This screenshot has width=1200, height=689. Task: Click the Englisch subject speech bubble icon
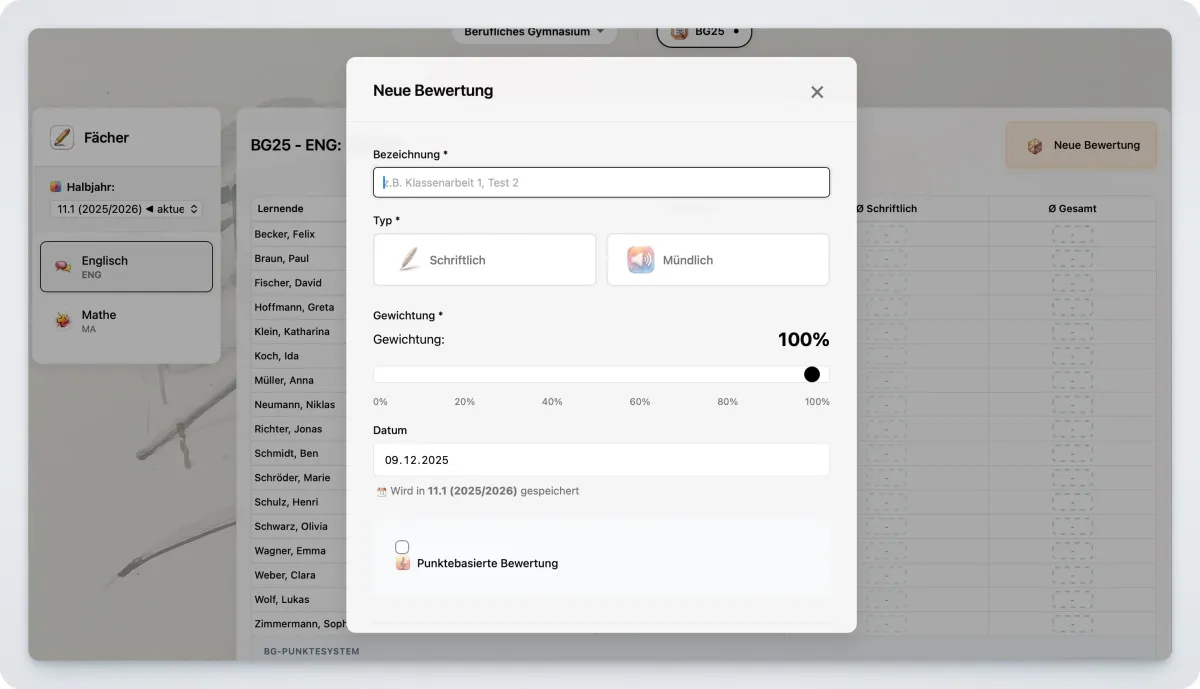point(62,267)
